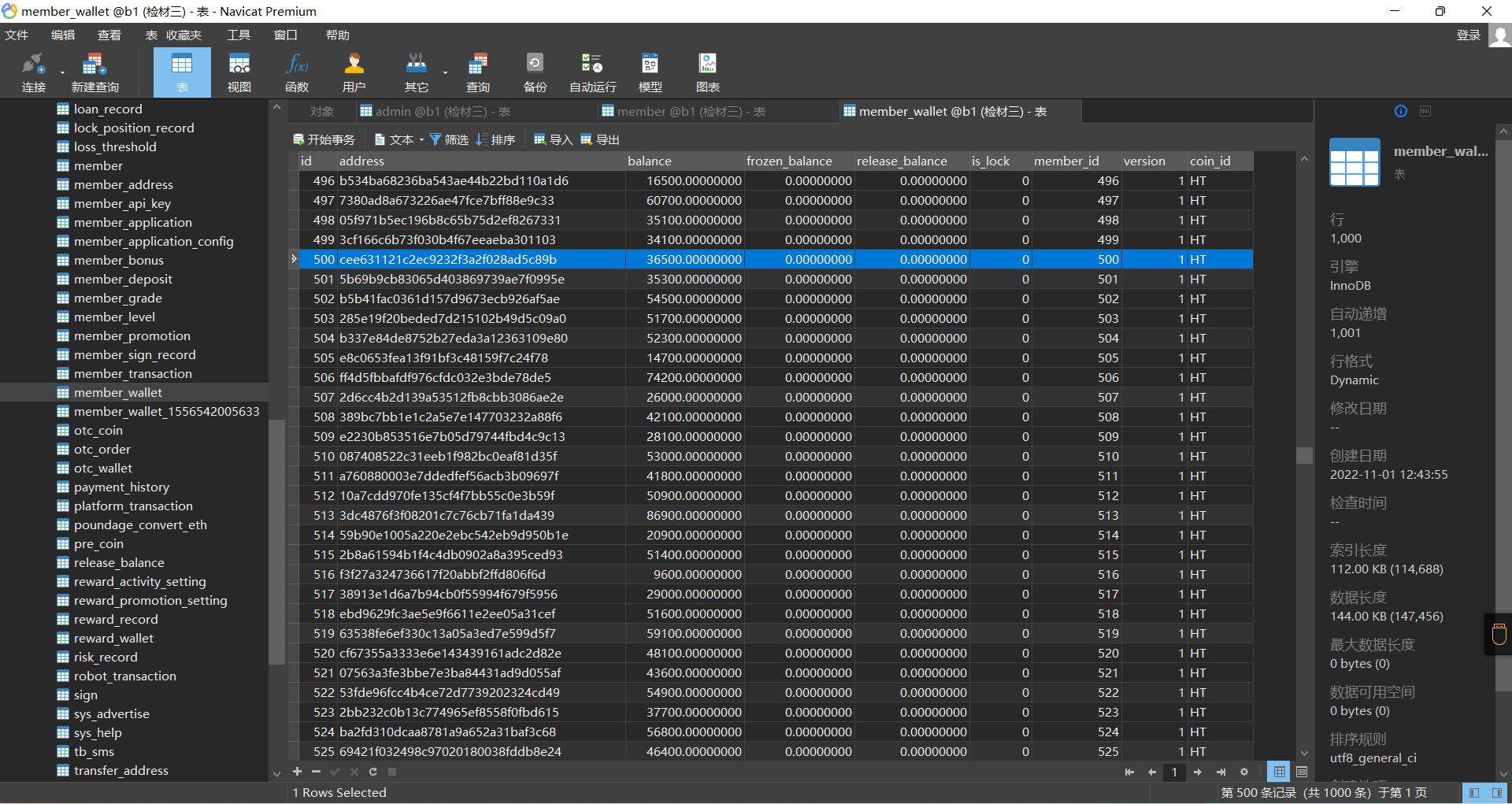
Task: Open the 帮助 menu
Action: pyautogui.click(x=338, y=35)
